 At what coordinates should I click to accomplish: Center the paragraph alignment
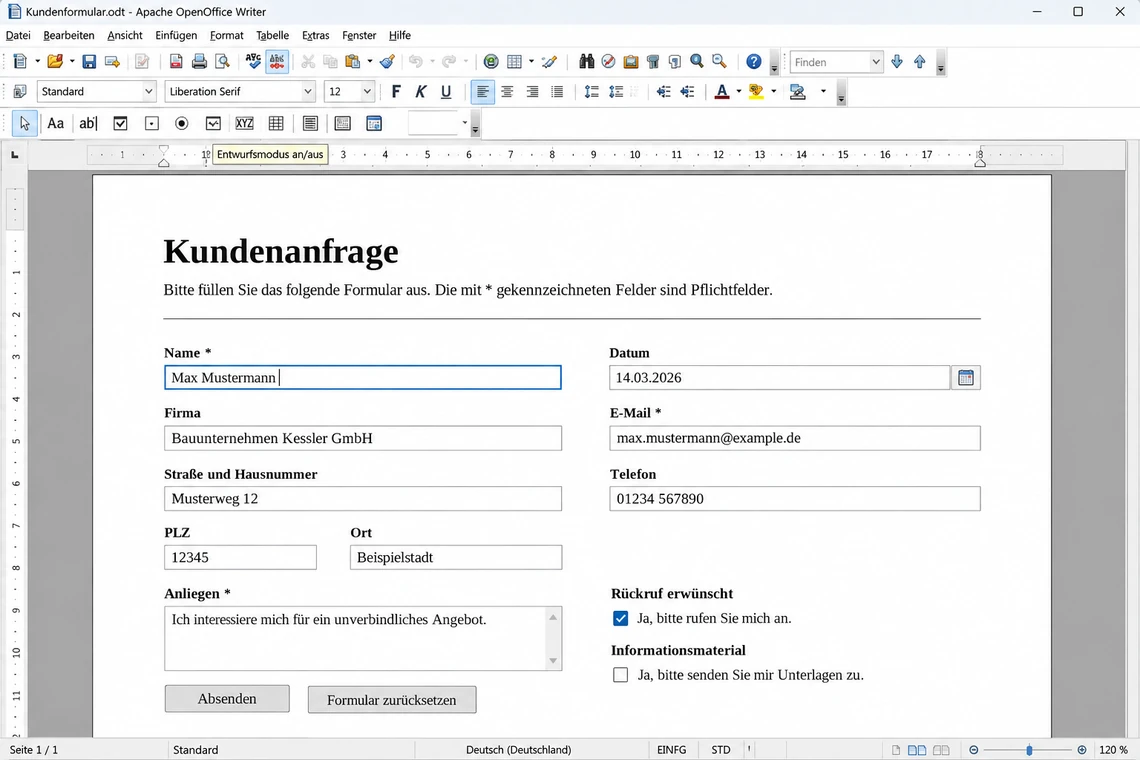(x=507, y=92)
